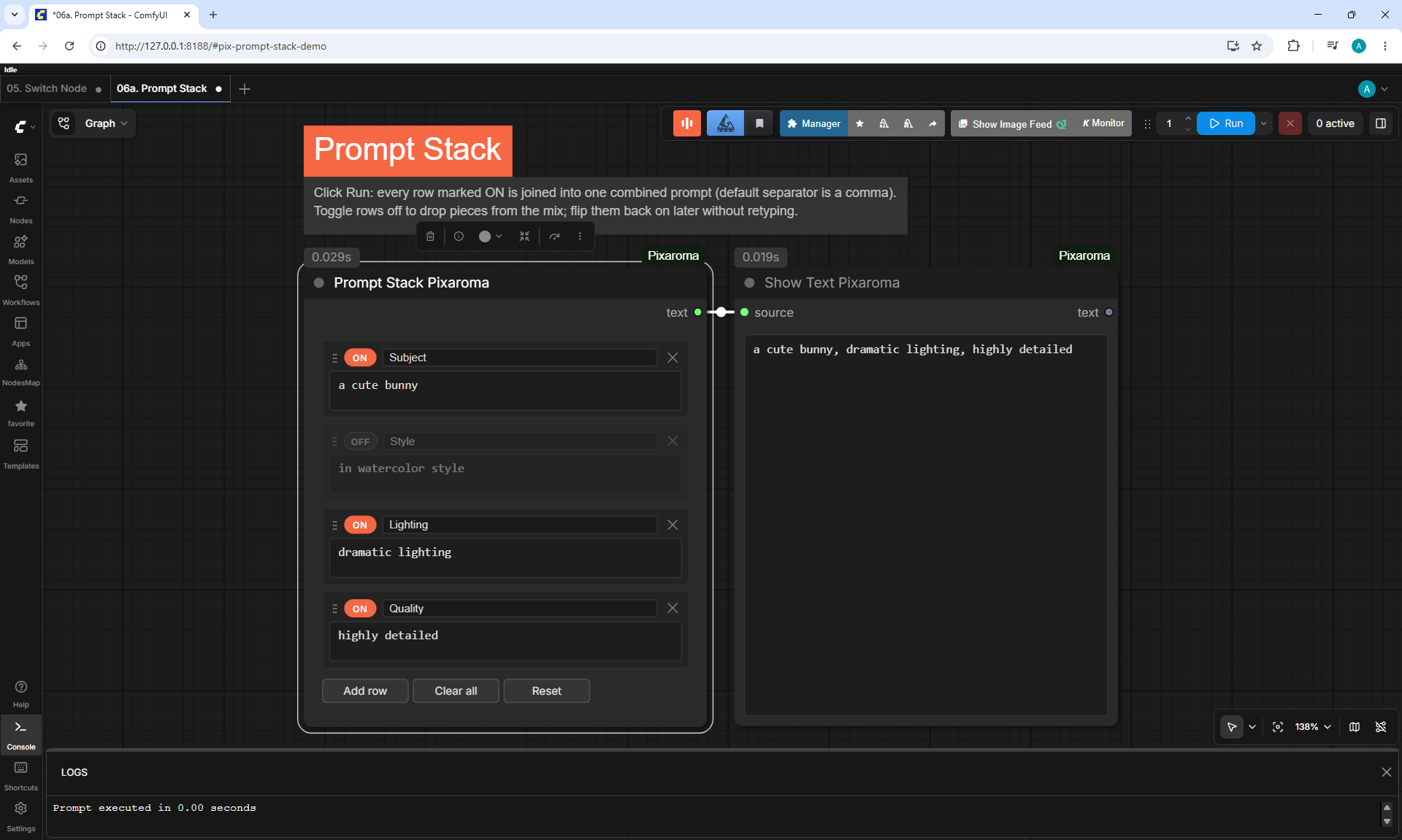Expand the select mode cursor dropdown chevron
Image resolution: width=1402 pixels, height=840 pixels.
click(1252, 727)
